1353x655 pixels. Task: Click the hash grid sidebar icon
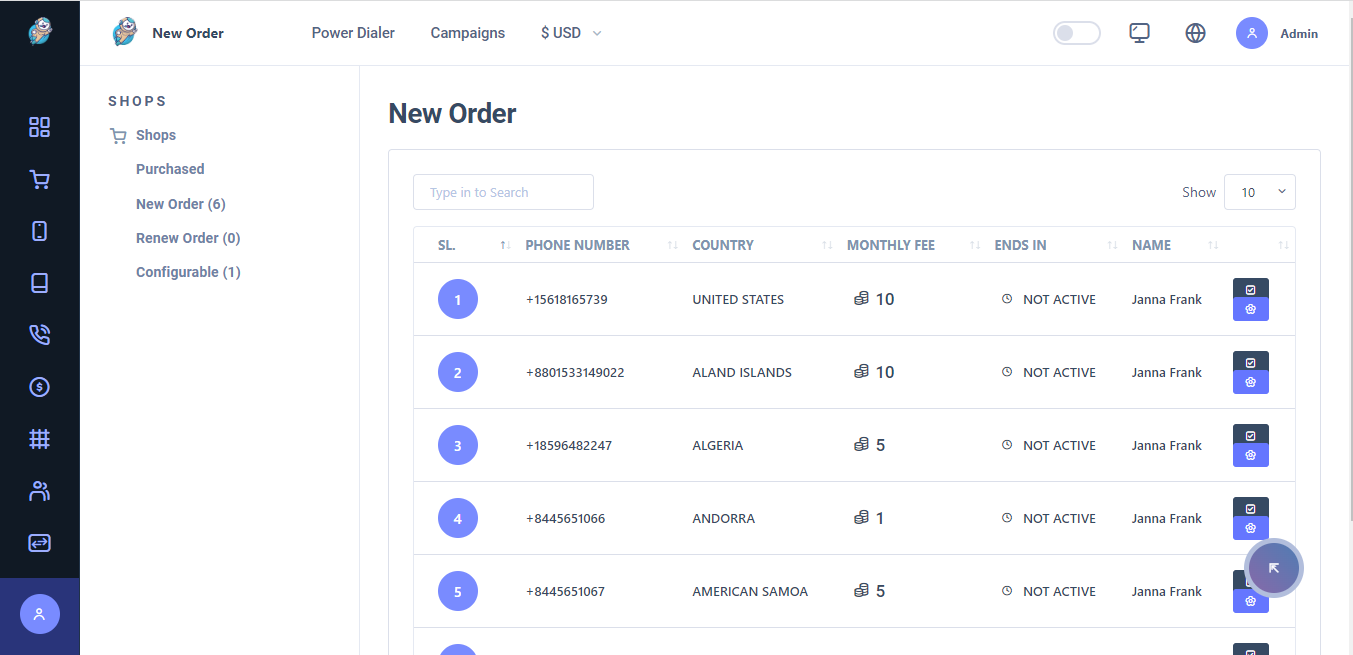coord(39,439)
